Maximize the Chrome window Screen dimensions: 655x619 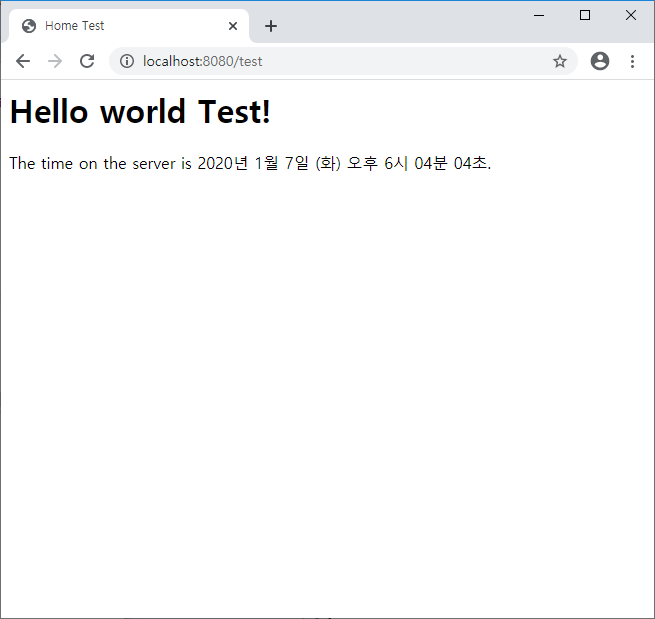(585, 15)
